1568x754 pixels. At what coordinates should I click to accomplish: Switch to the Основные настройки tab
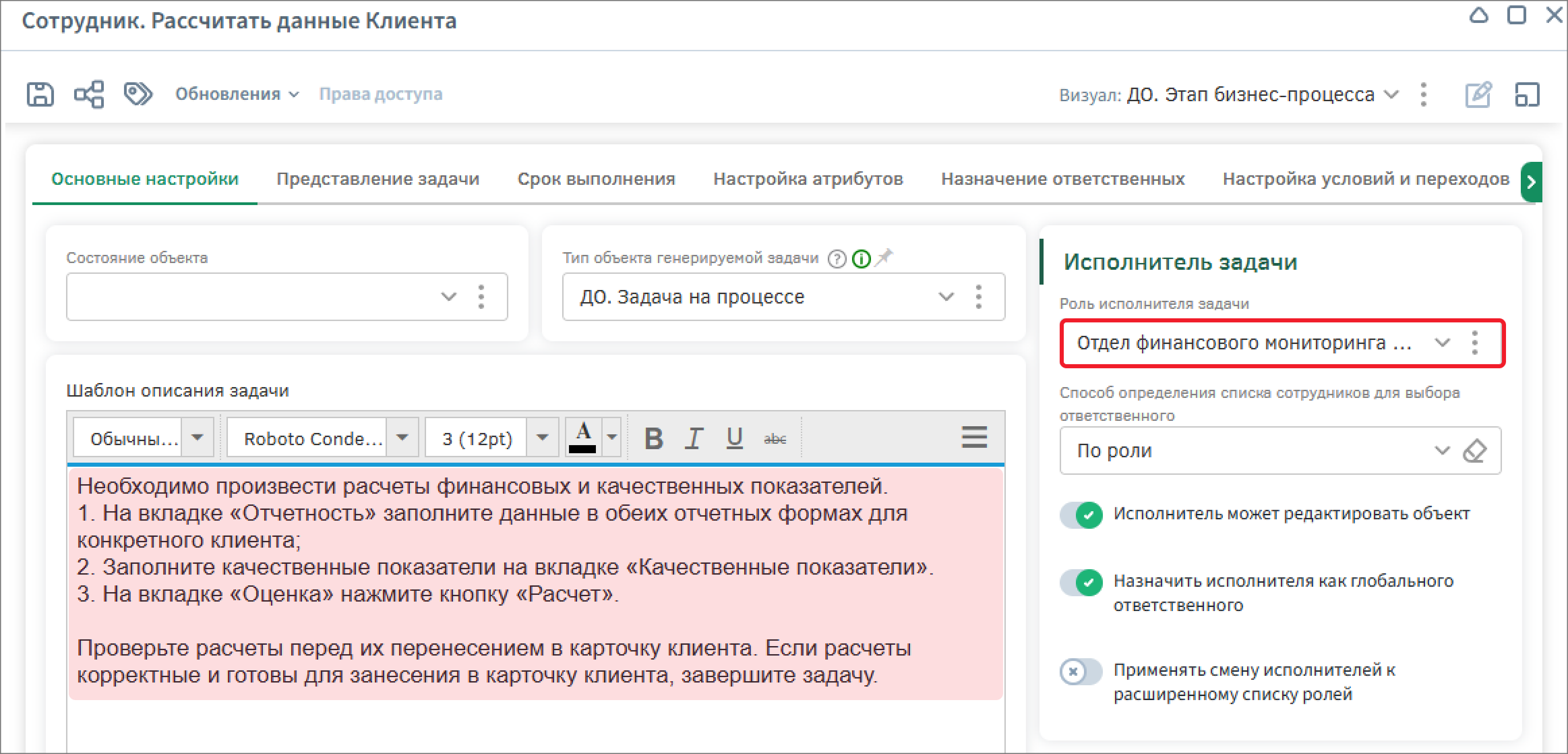coord(145,179)
